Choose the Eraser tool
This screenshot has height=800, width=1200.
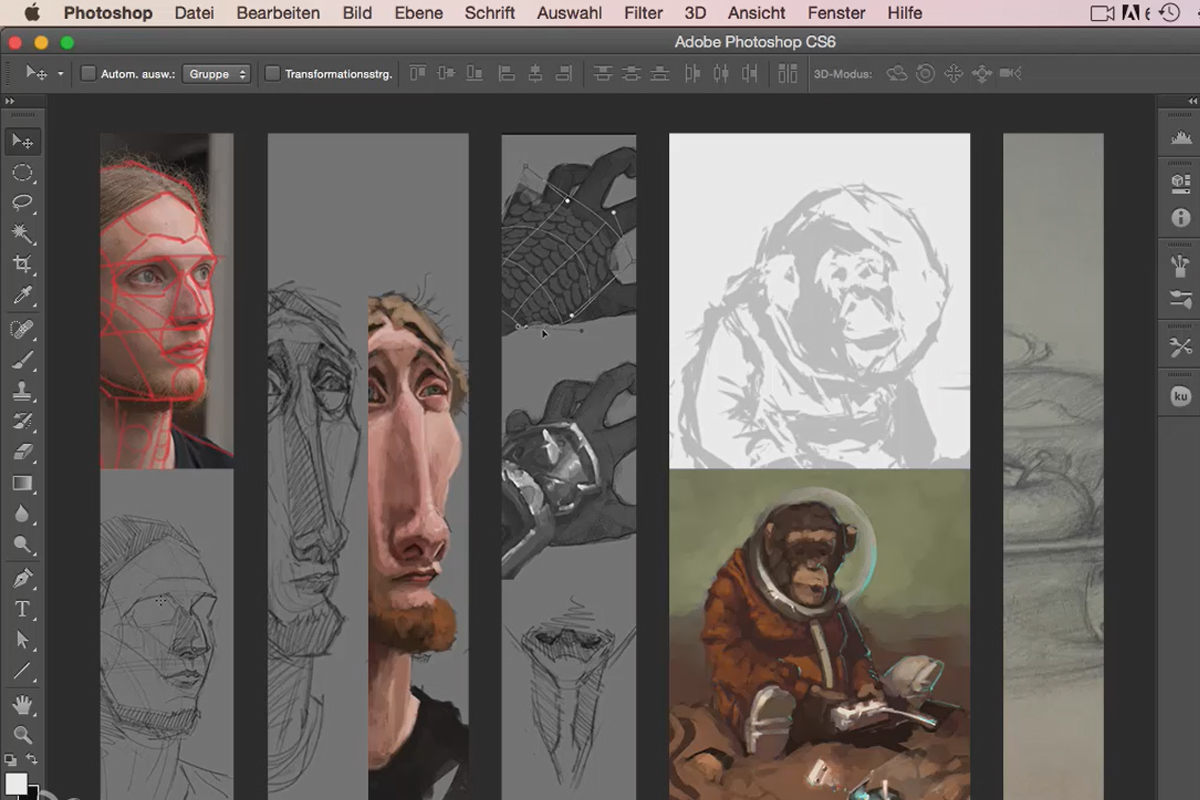click(24, 451)
